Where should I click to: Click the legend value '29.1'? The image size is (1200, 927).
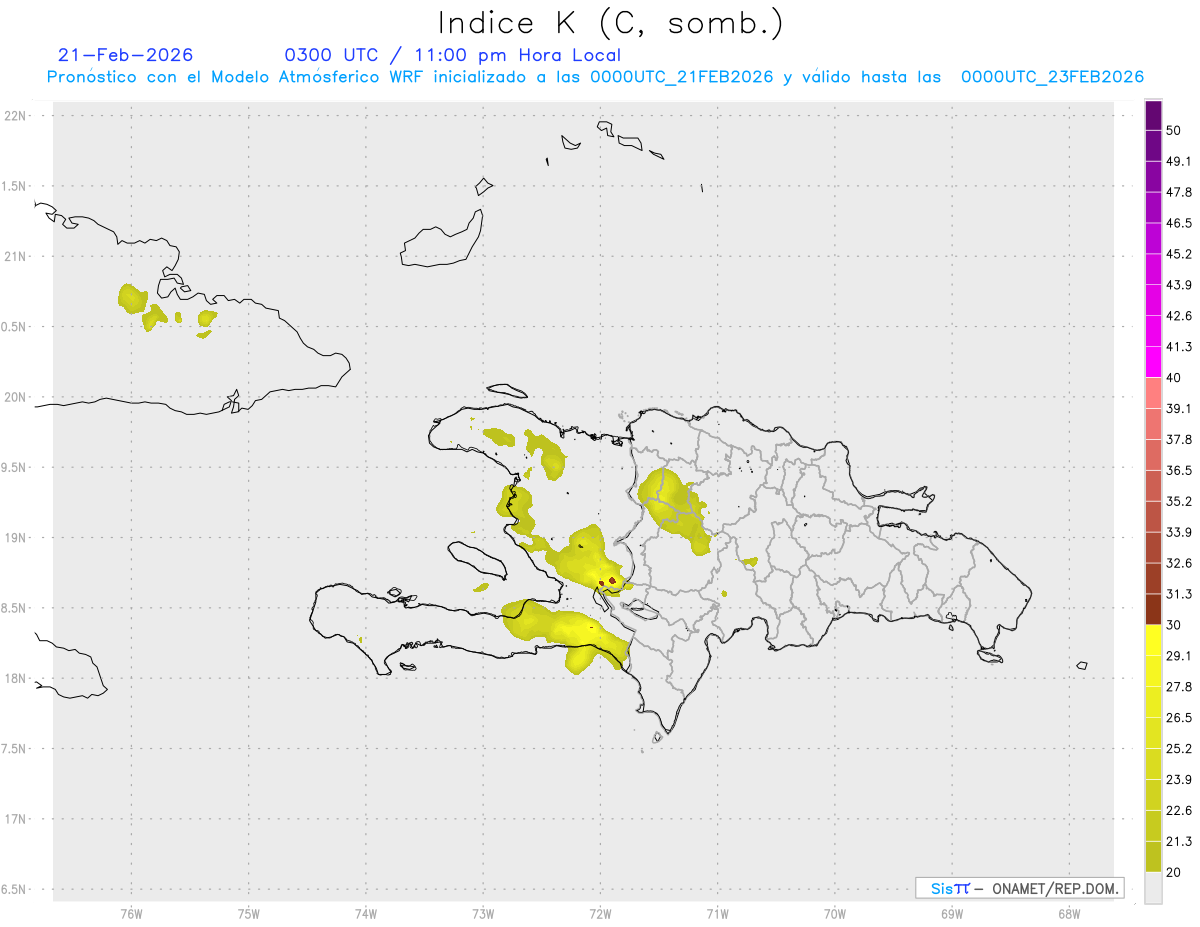coord(1179,656)
